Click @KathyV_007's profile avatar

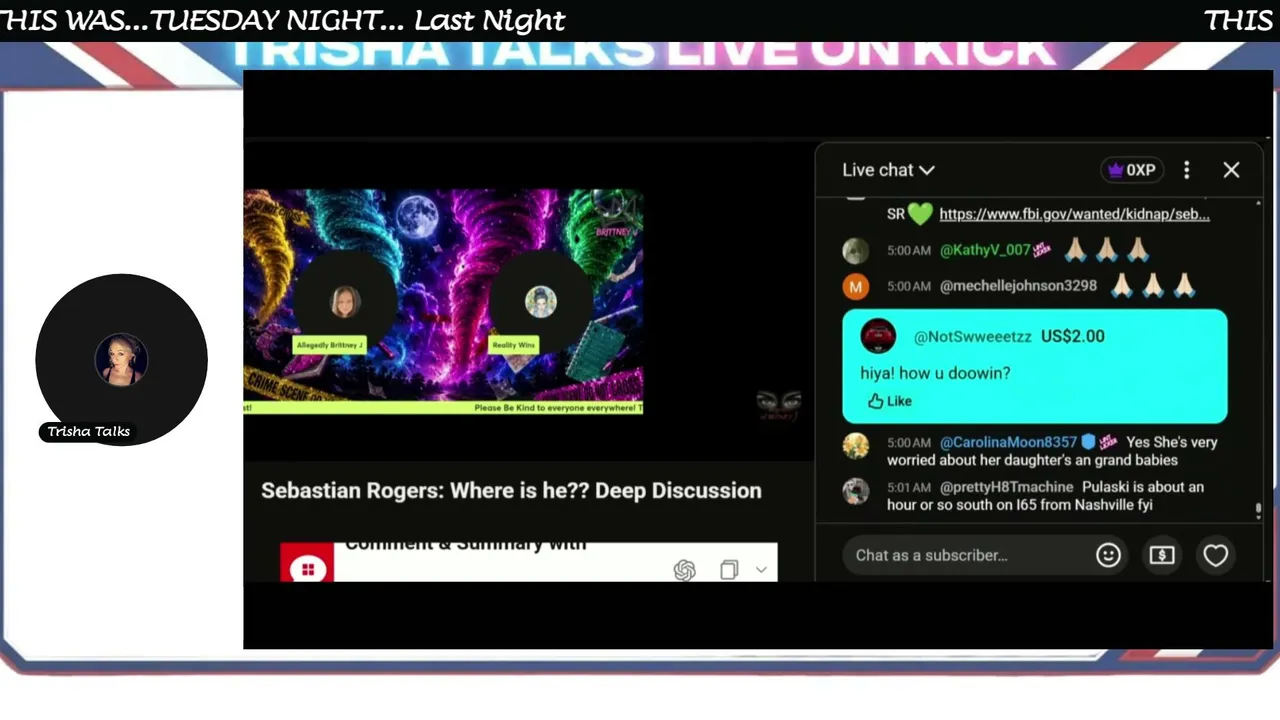[x=856, y=250]
